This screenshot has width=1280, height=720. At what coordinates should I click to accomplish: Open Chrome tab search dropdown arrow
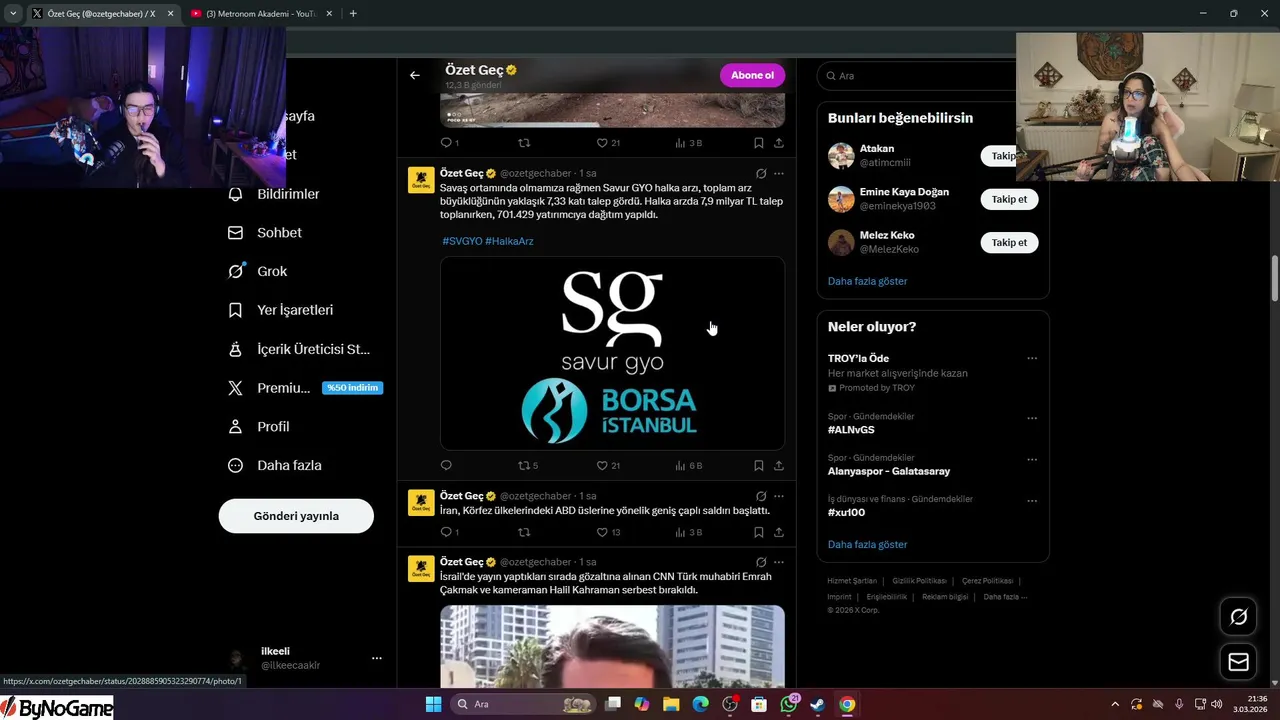click(x=13, y=14)
